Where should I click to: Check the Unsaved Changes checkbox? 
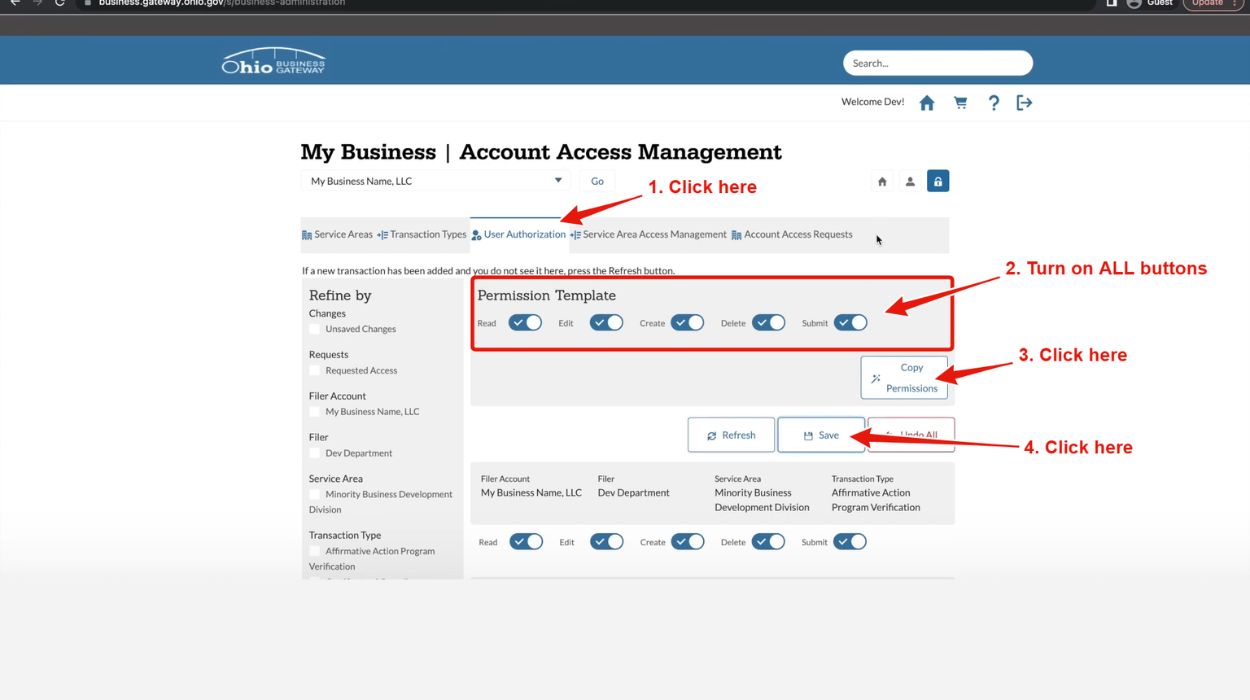point(315,329)
